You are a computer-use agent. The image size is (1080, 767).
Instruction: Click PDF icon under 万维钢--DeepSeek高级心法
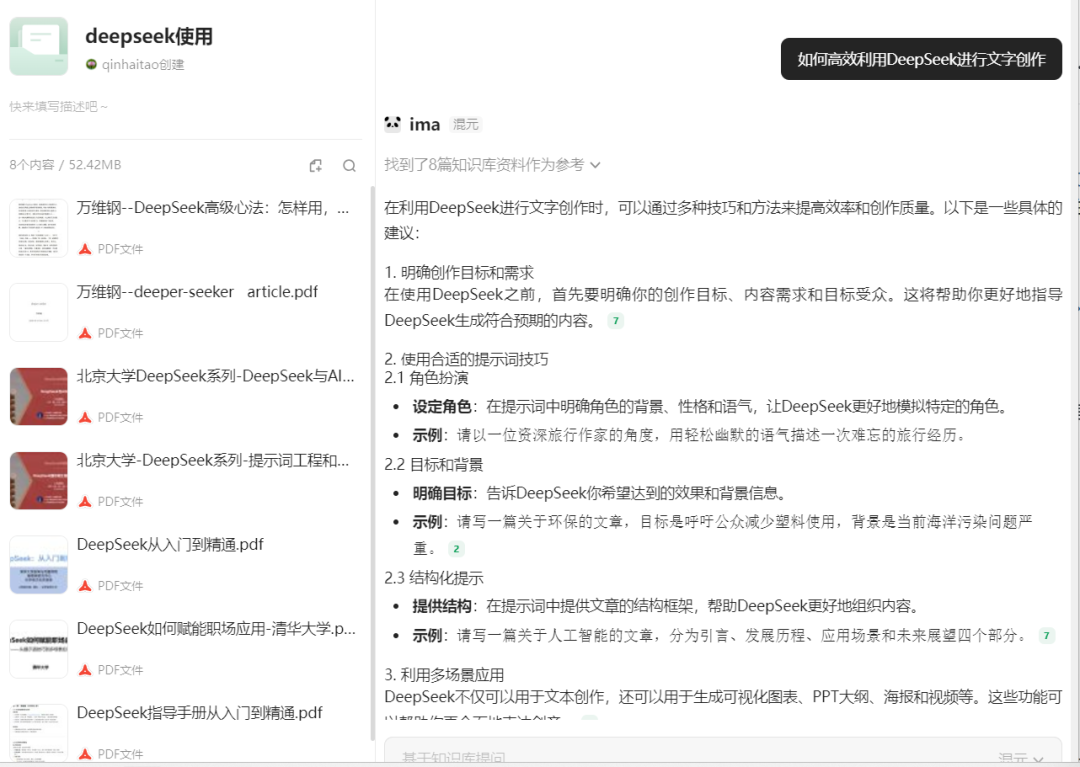coord(85,249)
